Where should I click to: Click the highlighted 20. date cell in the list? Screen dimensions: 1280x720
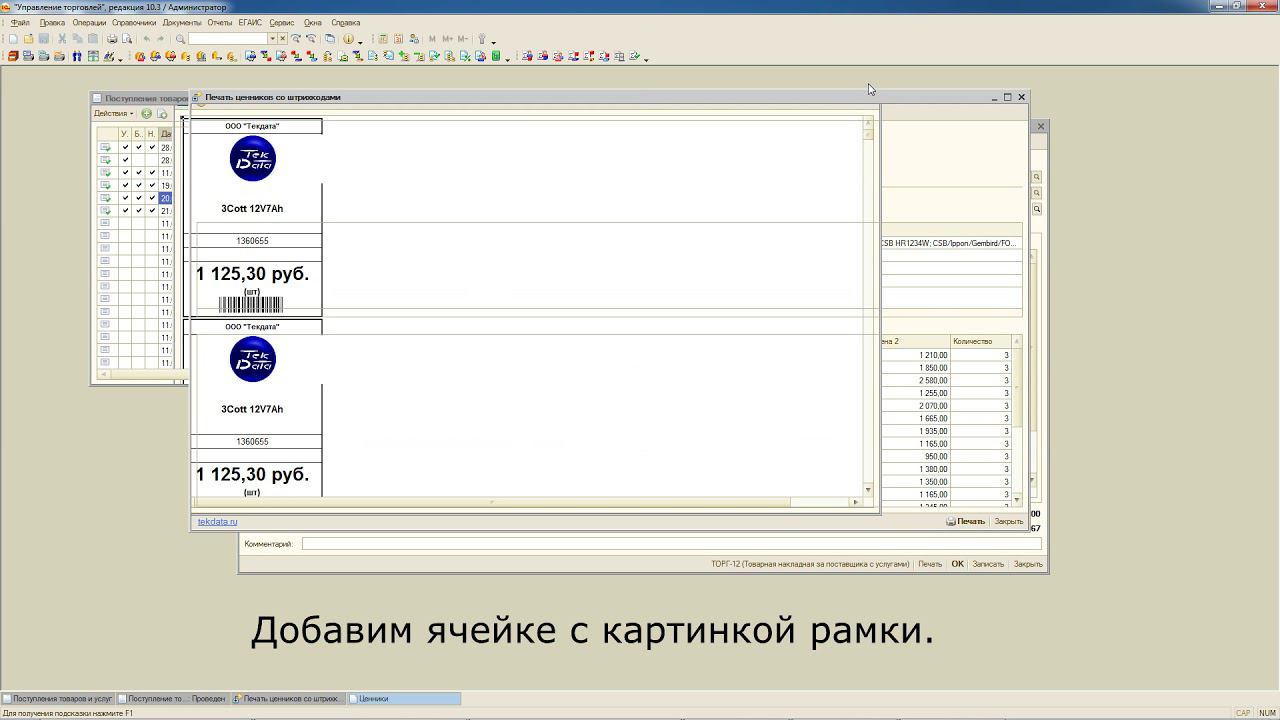click(166, 198)
